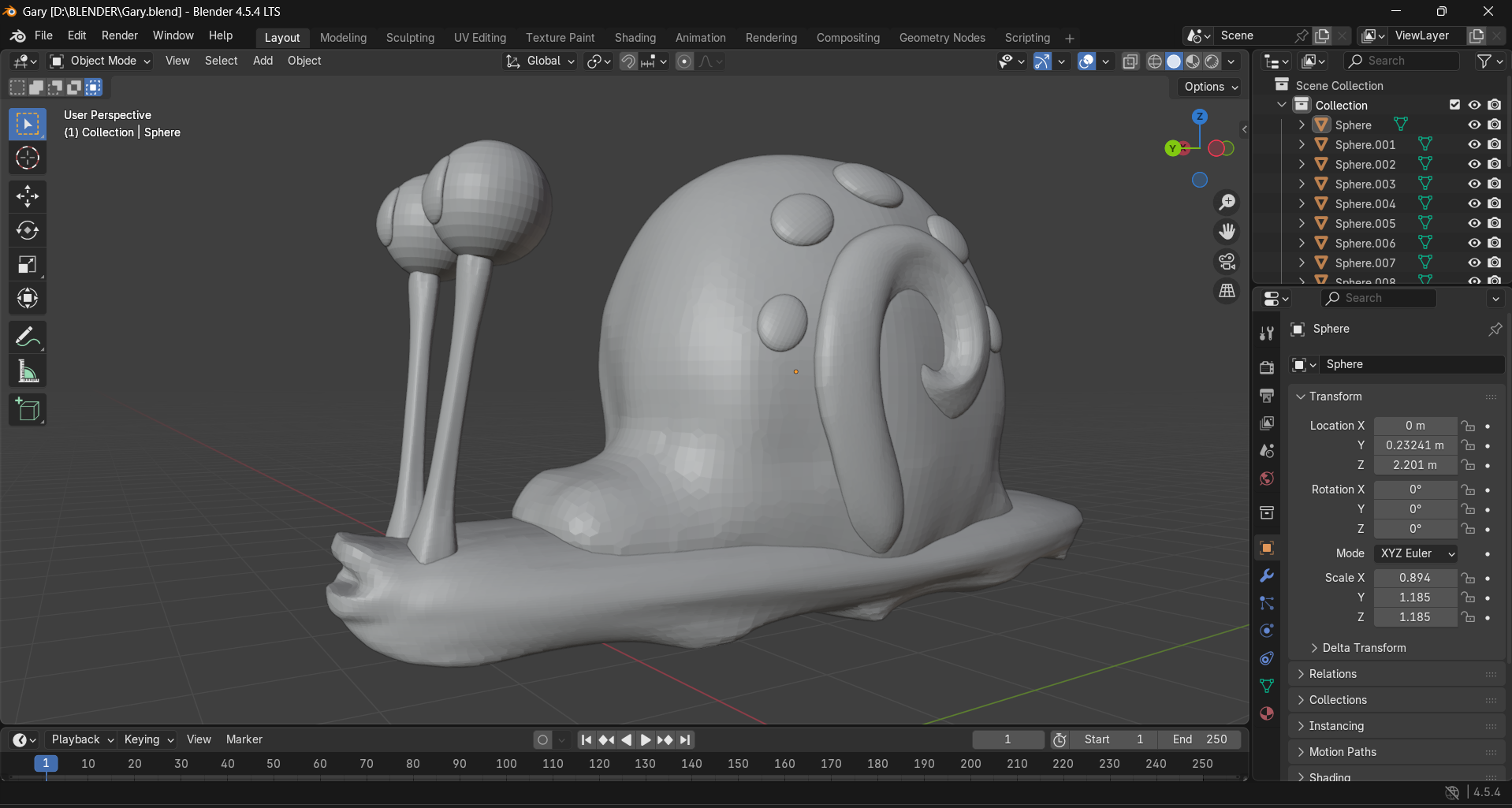Switch to wireframe viewport shading

(x=1155, y=61)
